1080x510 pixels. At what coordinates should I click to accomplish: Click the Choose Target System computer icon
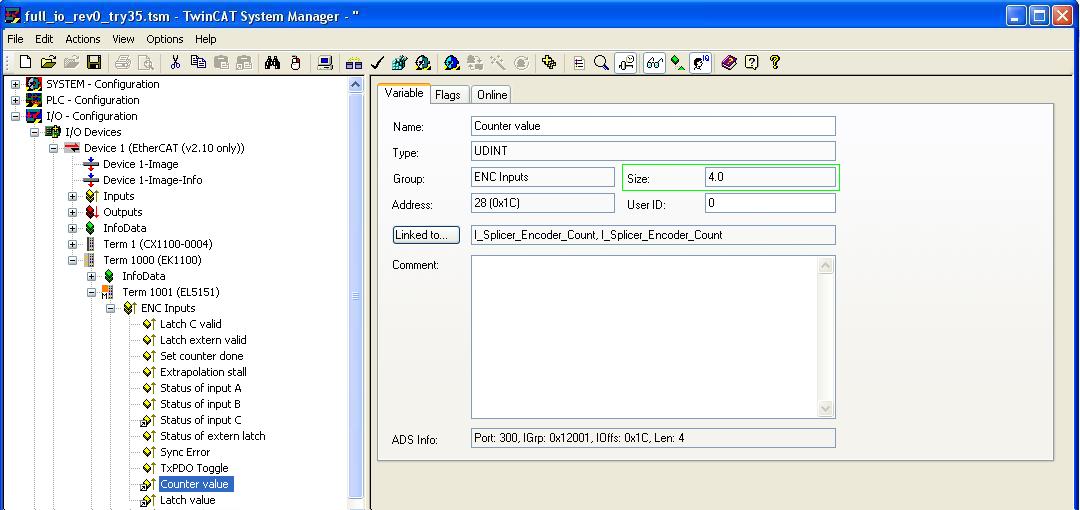click(325, 63)
